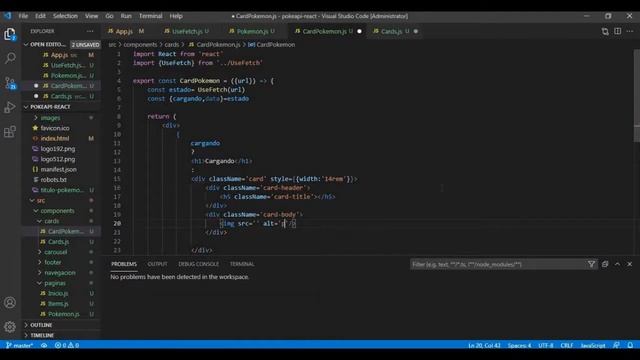The height and width of the screenshot is (360, 640).
Task: Switch to the Terminal panel tab
Action: [x=242, y=264]
